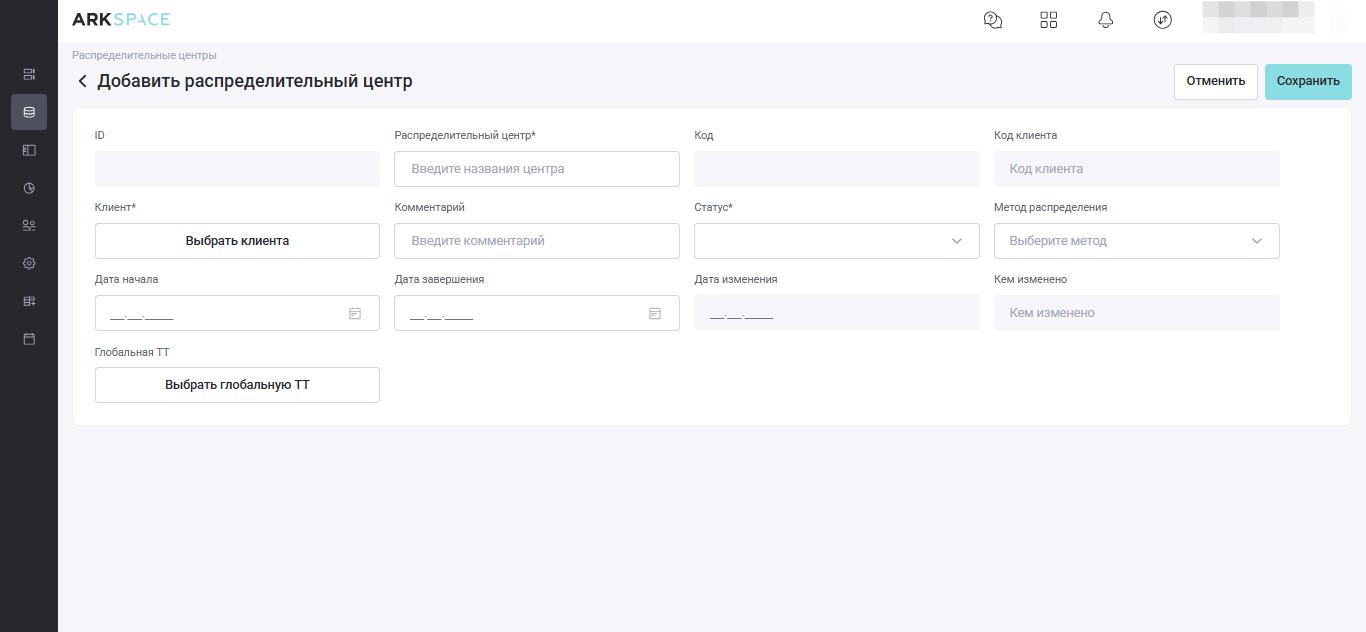
Task: Open the help chat icon in header
Action: point(993,20)
